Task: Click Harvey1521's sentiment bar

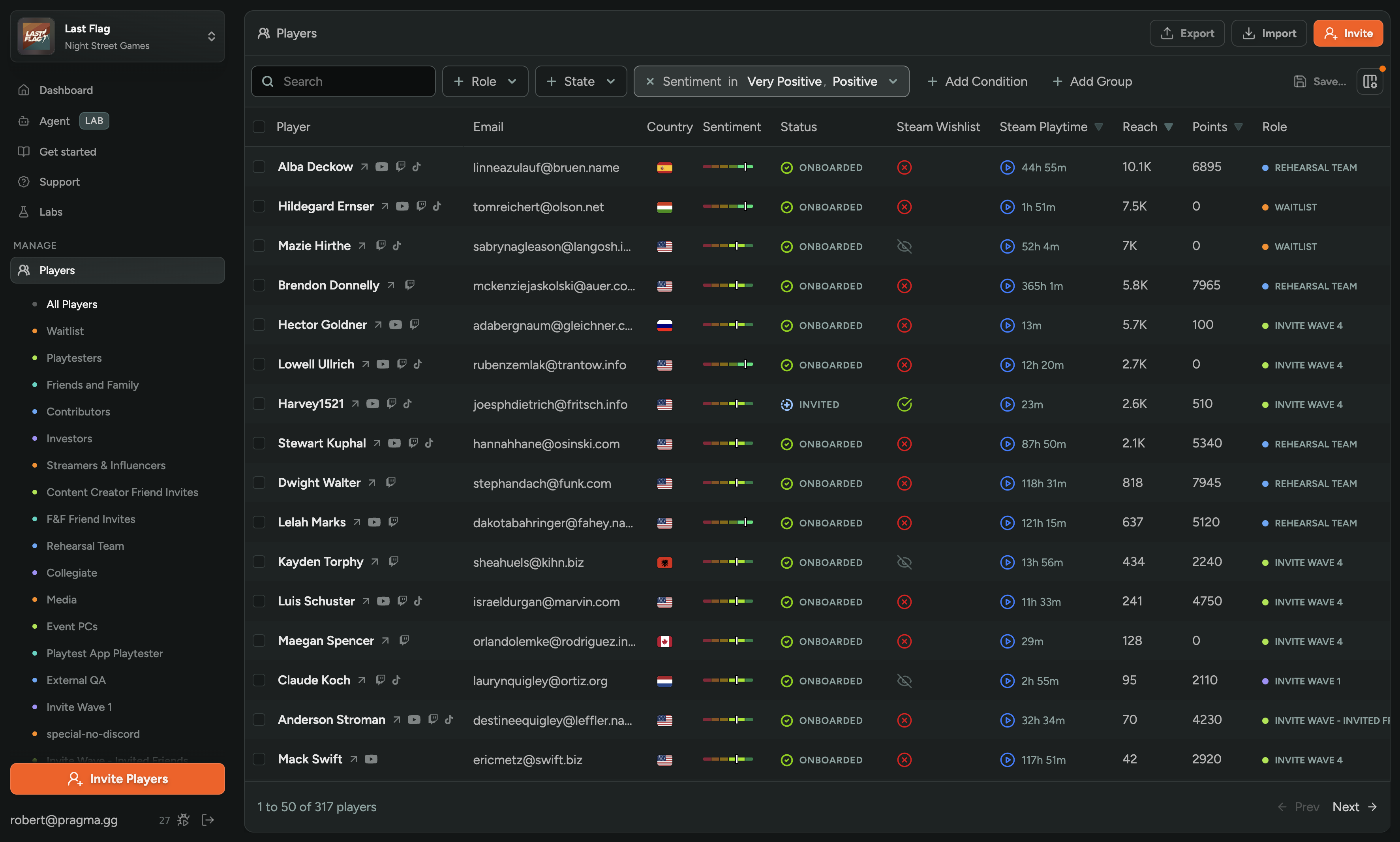Action: (x=728, y=403)
